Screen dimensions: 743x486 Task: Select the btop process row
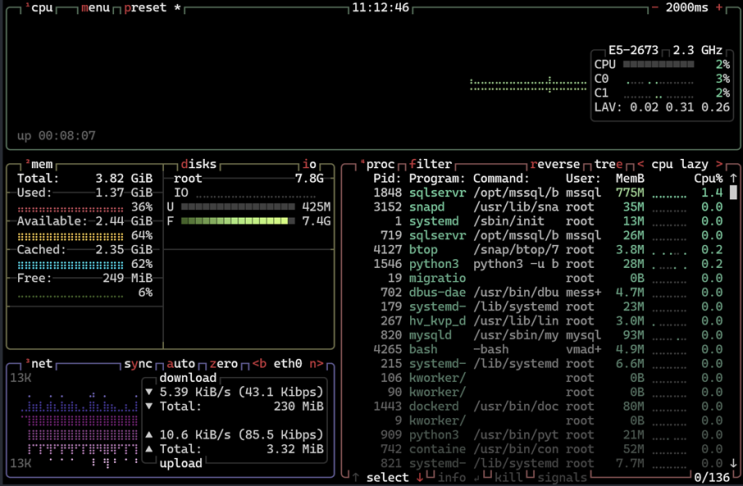pyautogui.click(x=548, y=250)
